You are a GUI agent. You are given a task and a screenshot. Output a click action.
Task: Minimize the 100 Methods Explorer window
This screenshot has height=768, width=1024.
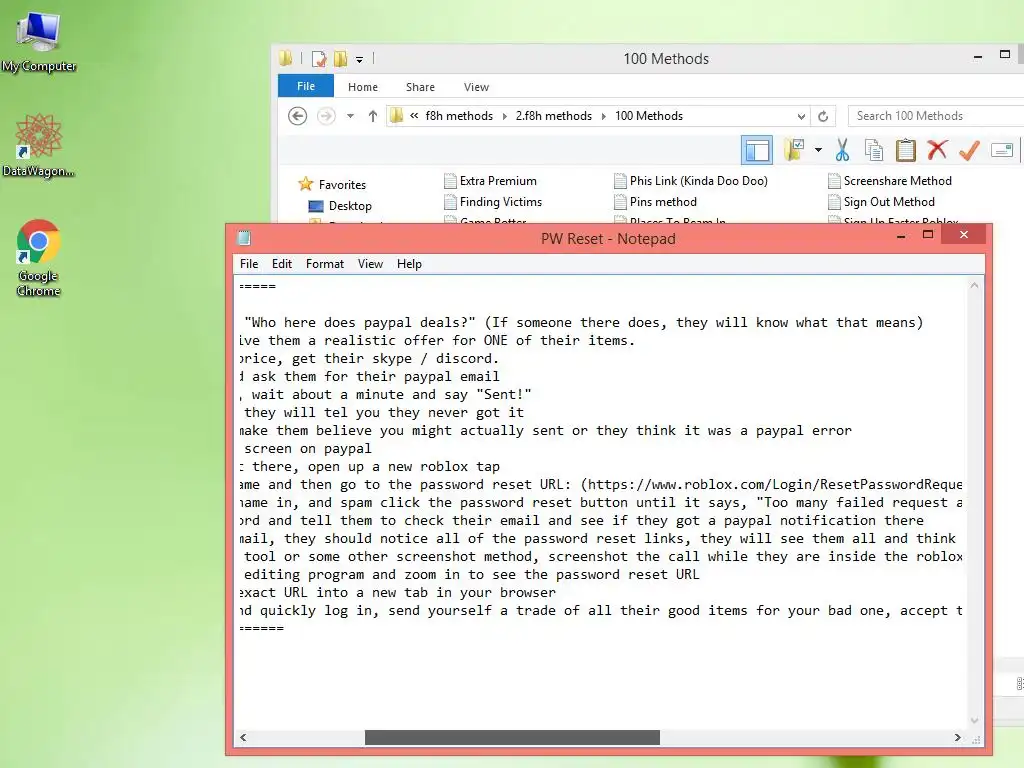click(978, 57)
